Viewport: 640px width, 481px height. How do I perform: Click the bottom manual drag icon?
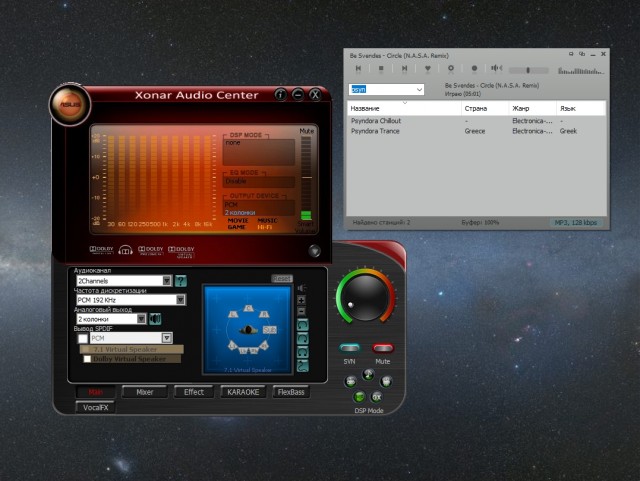click(x=302, y=365)
